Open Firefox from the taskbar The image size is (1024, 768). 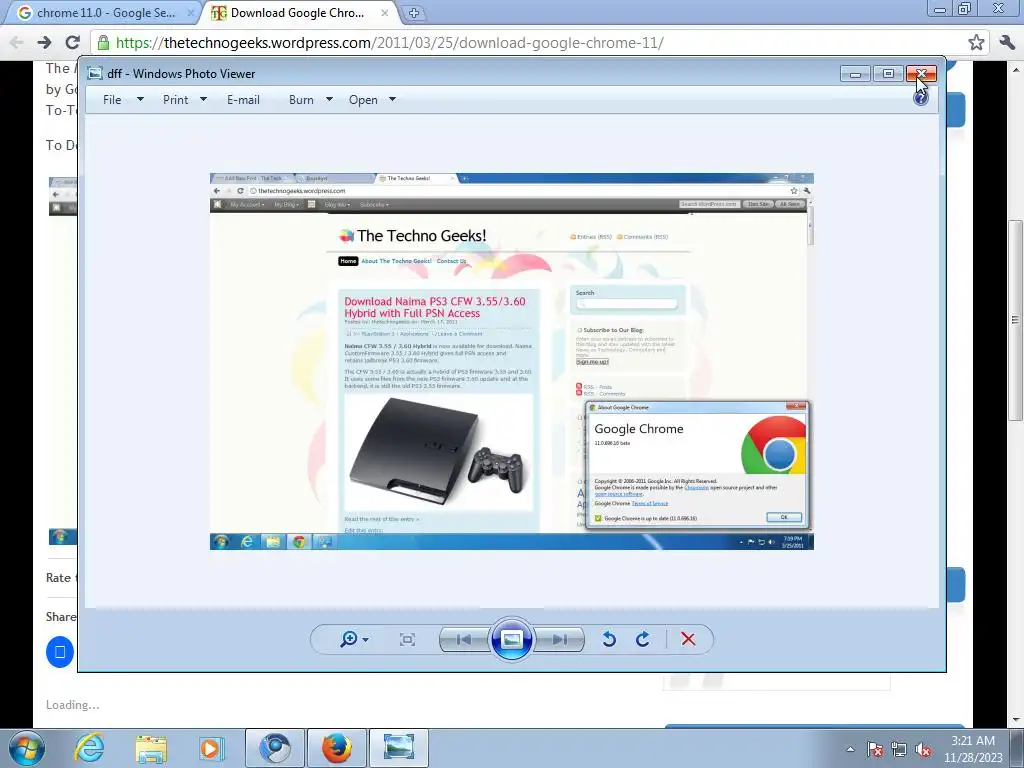(x=336, y=748)
